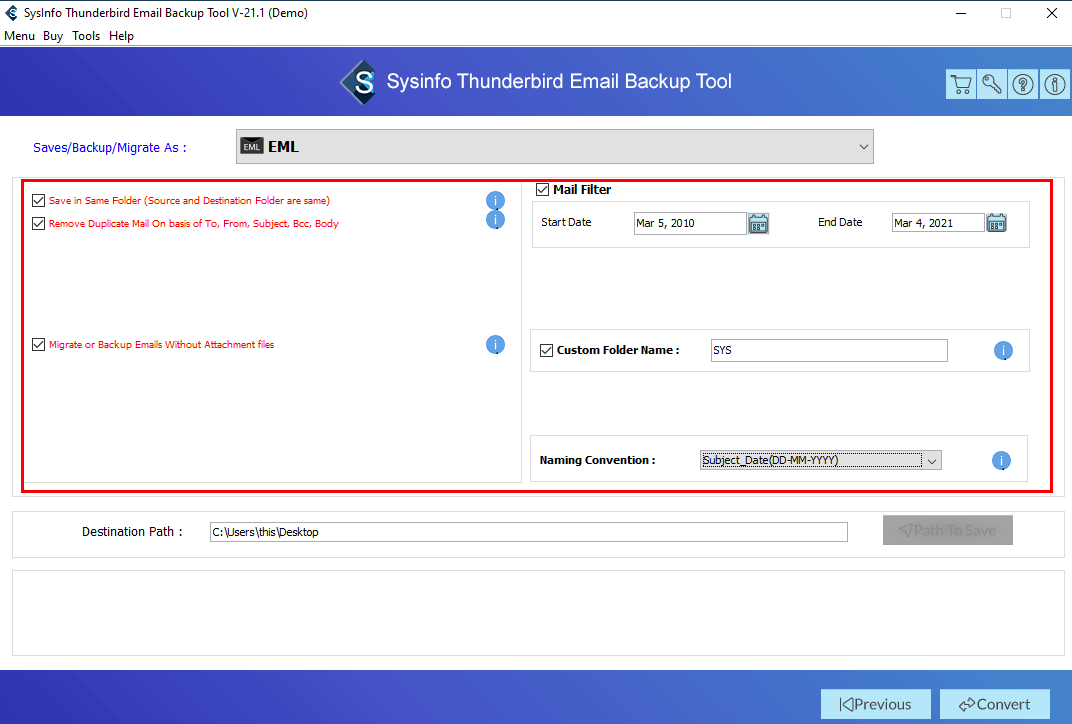Screen dimensions: 1072x724
Task: Toggle the Mail Filter checkbox
Action: [543, 189]
